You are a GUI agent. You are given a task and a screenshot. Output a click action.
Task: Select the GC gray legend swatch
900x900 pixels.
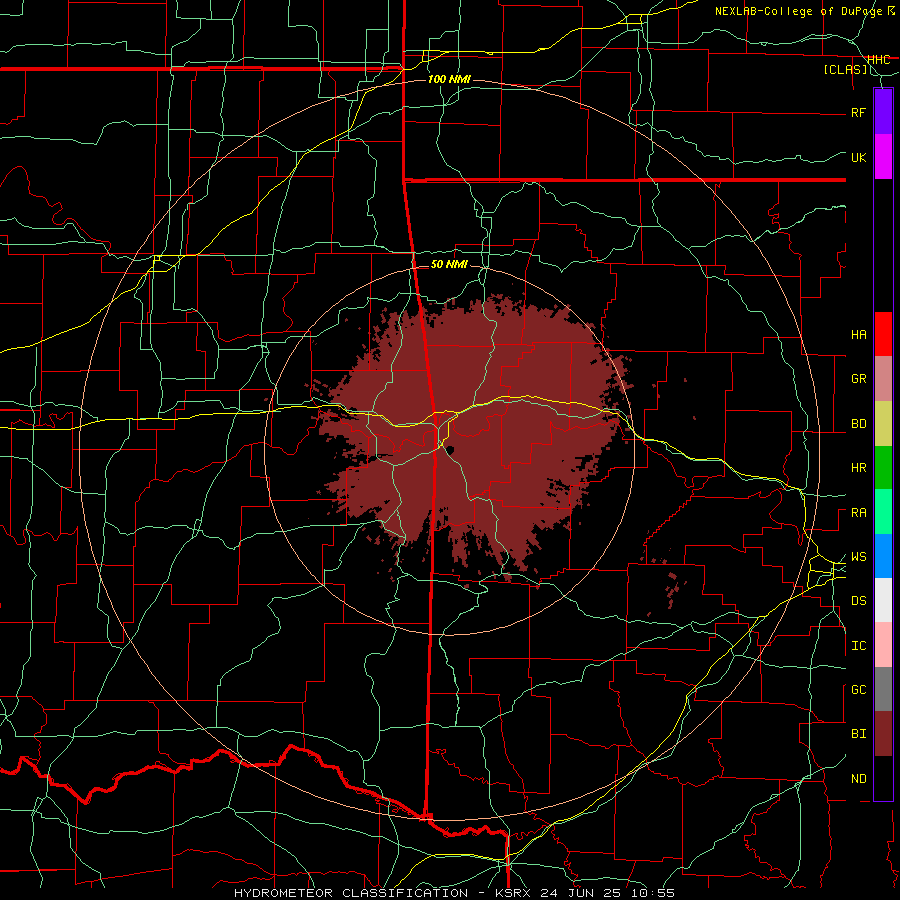pos(883,689)
